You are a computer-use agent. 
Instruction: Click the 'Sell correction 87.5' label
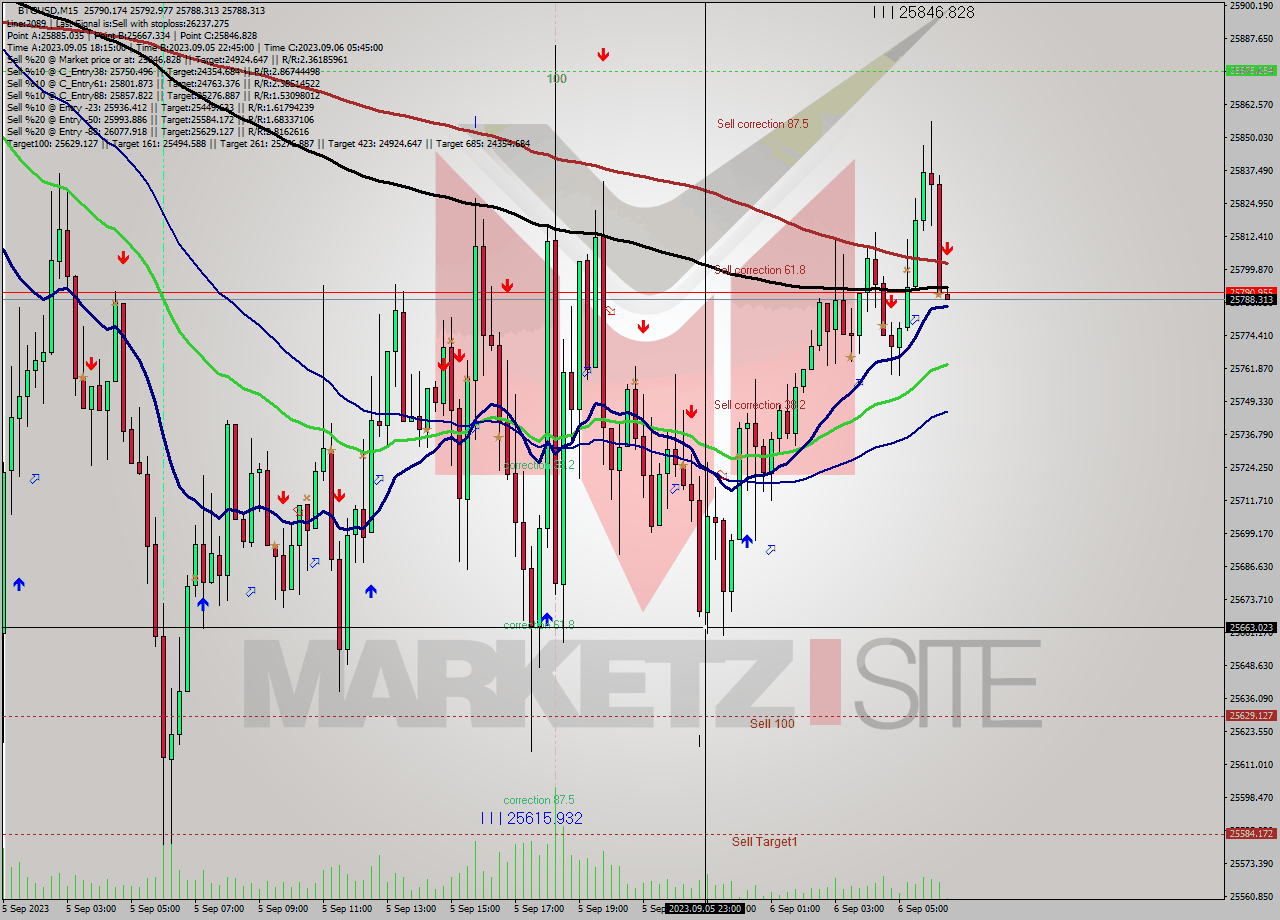[762, 124]
